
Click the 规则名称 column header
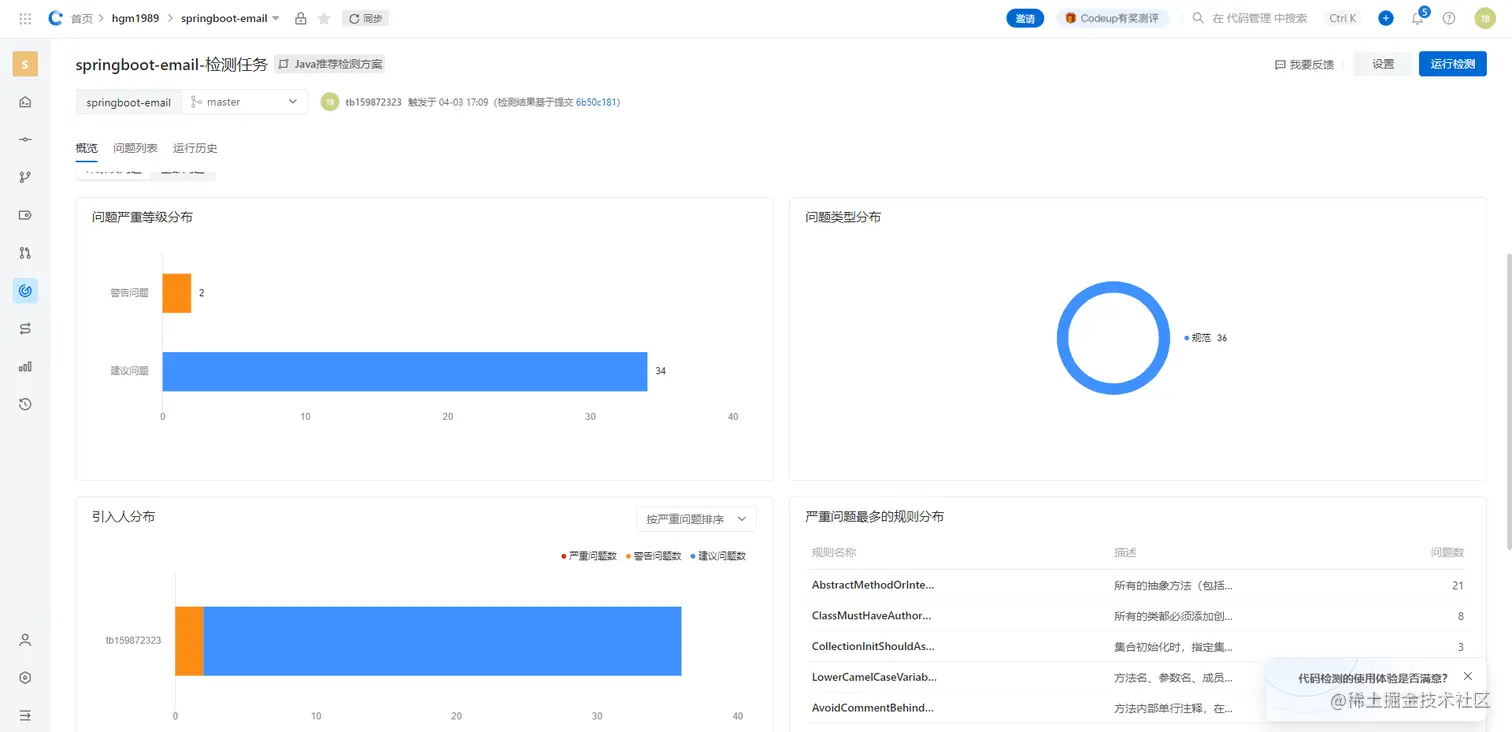[834, 553]
